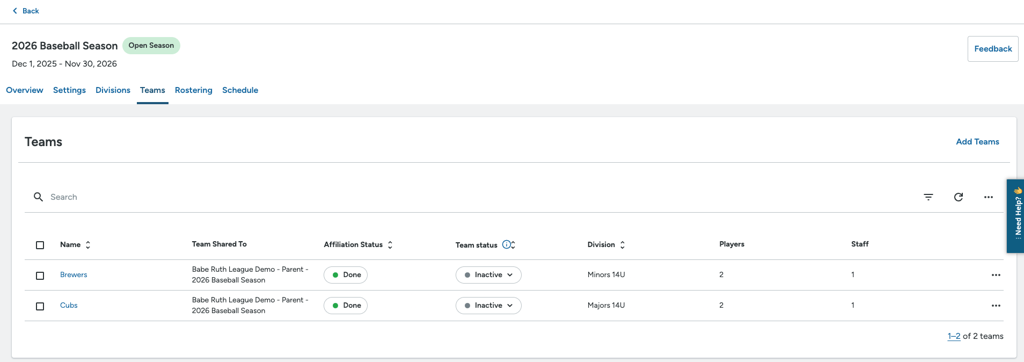Open the Rostering tab
Image resolution: width=1024 pixels, height=362 pixels.
(x=193, y=90)
